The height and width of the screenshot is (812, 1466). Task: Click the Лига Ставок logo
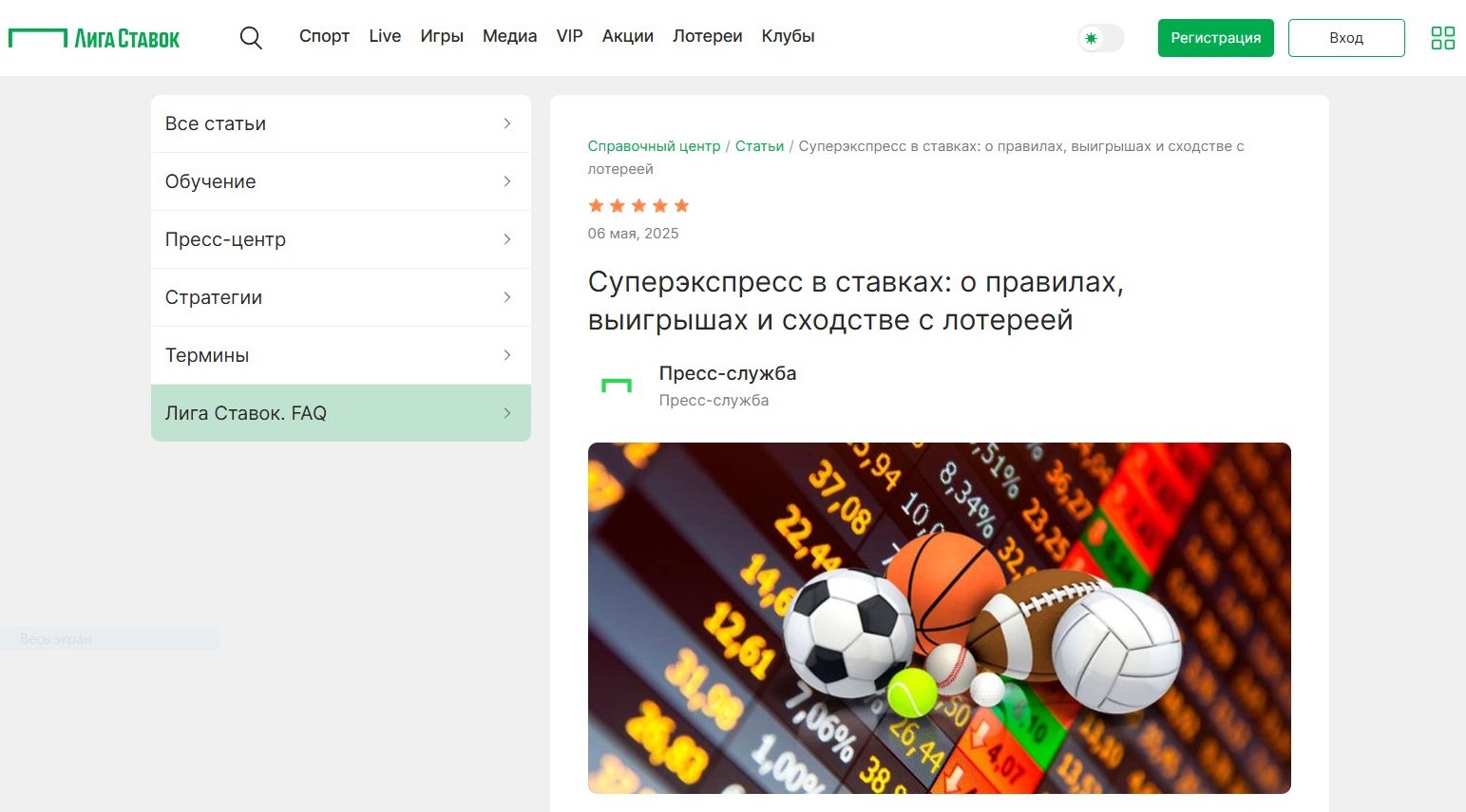tap(94, 38)
